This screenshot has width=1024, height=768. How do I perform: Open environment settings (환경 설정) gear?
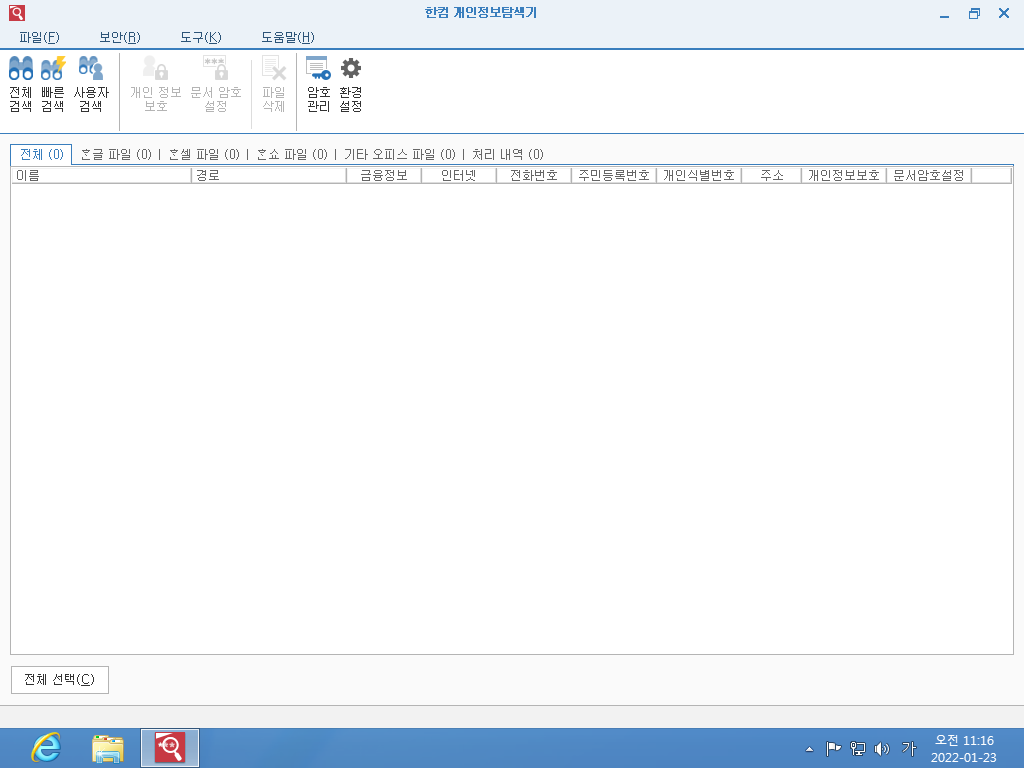351,84
